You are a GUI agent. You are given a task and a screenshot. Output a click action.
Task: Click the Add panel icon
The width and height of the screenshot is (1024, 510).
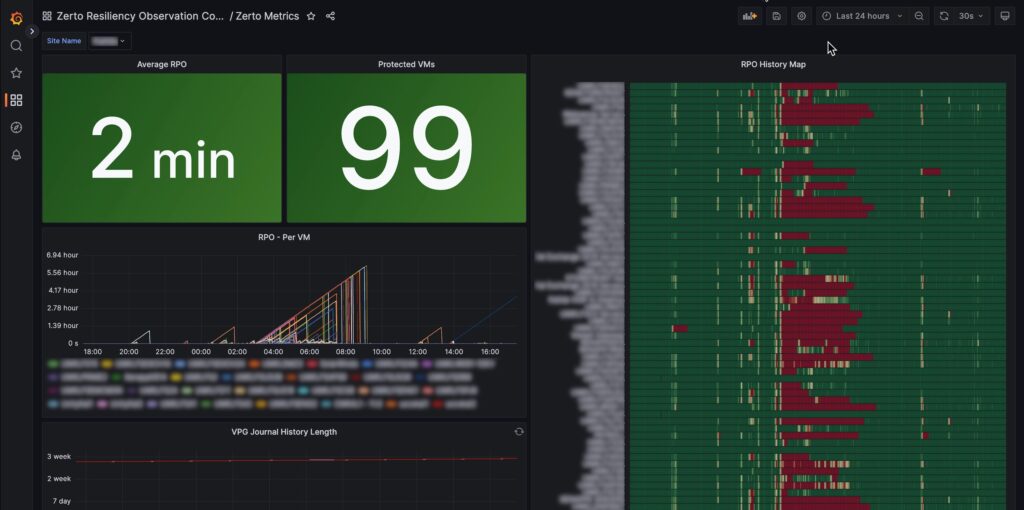750,16
